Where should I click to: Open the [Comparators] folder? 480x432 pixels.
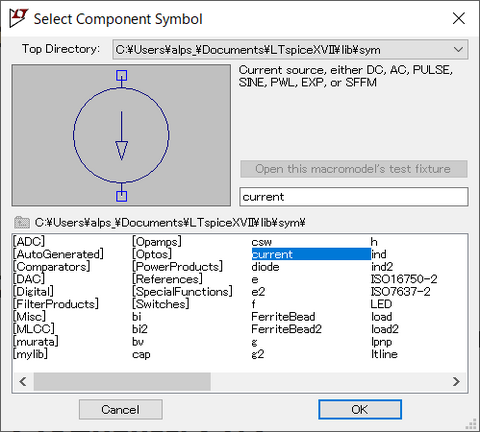[52, 267]
